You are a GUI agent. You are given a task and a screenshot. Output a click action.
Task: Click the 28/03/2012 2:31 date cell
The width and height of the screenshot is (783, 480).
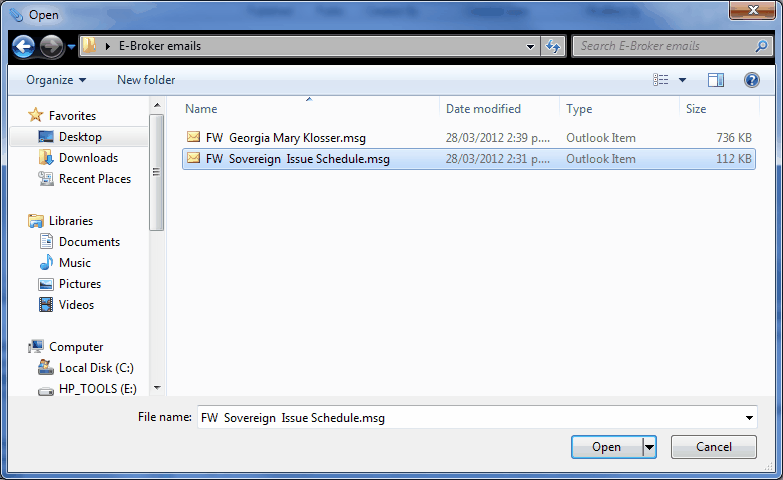click(x=497, y=159)
